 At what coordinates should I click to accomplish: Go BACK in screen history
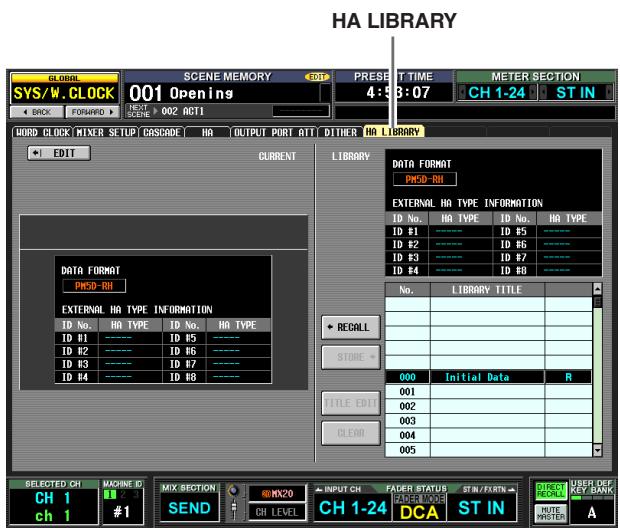(37, 112)
